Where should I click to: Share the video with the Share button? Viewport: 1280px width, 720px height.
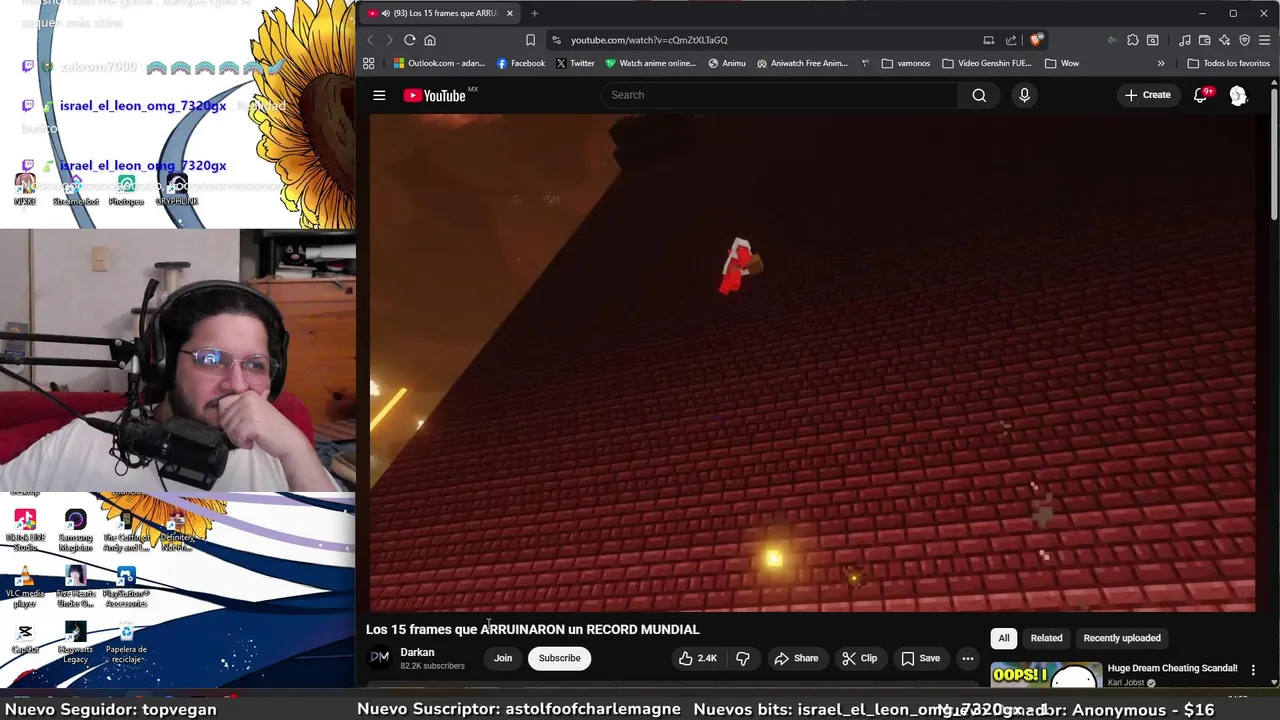(796, 658)
